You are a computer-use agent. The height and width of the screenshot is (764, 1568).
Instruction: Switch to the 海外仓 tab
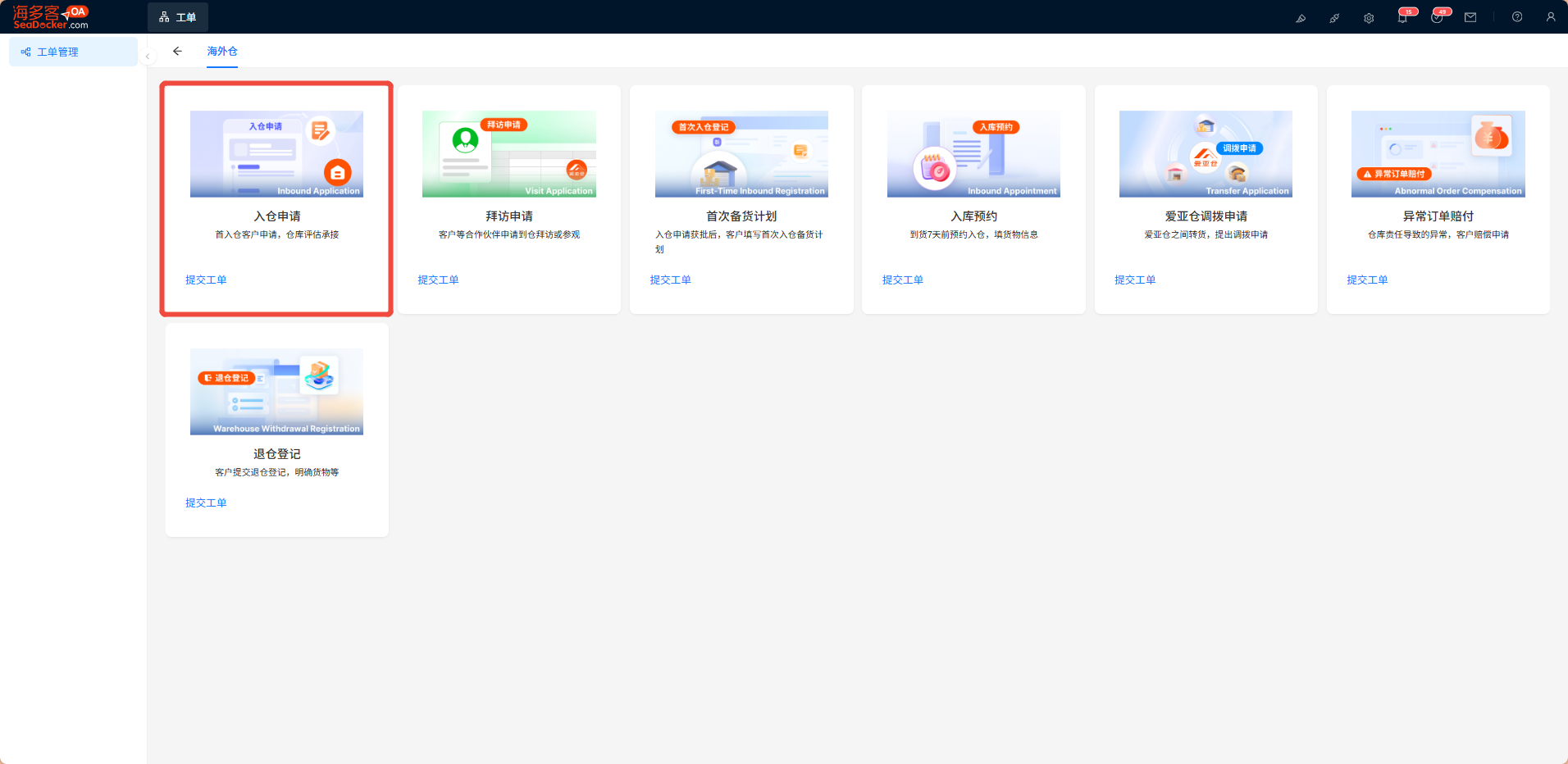click(222, 51)
